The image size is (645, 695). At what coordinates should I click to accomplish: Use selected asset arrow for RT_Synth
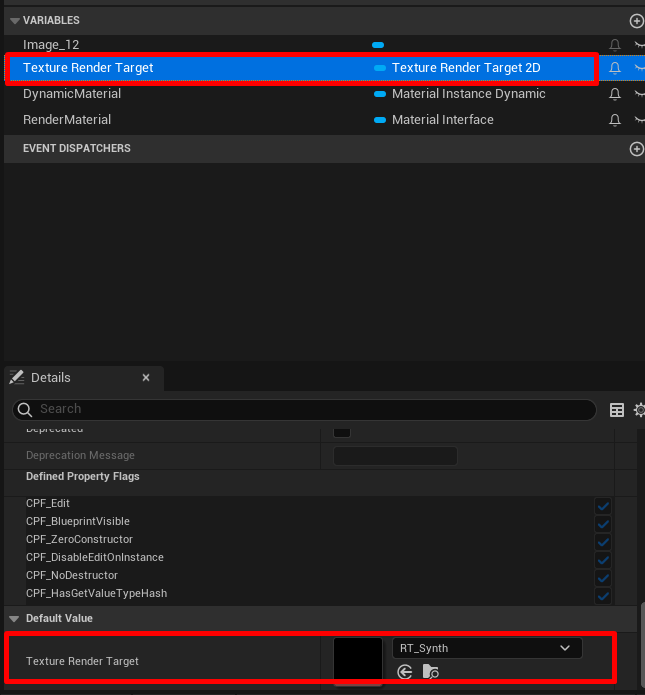[405, 672]
